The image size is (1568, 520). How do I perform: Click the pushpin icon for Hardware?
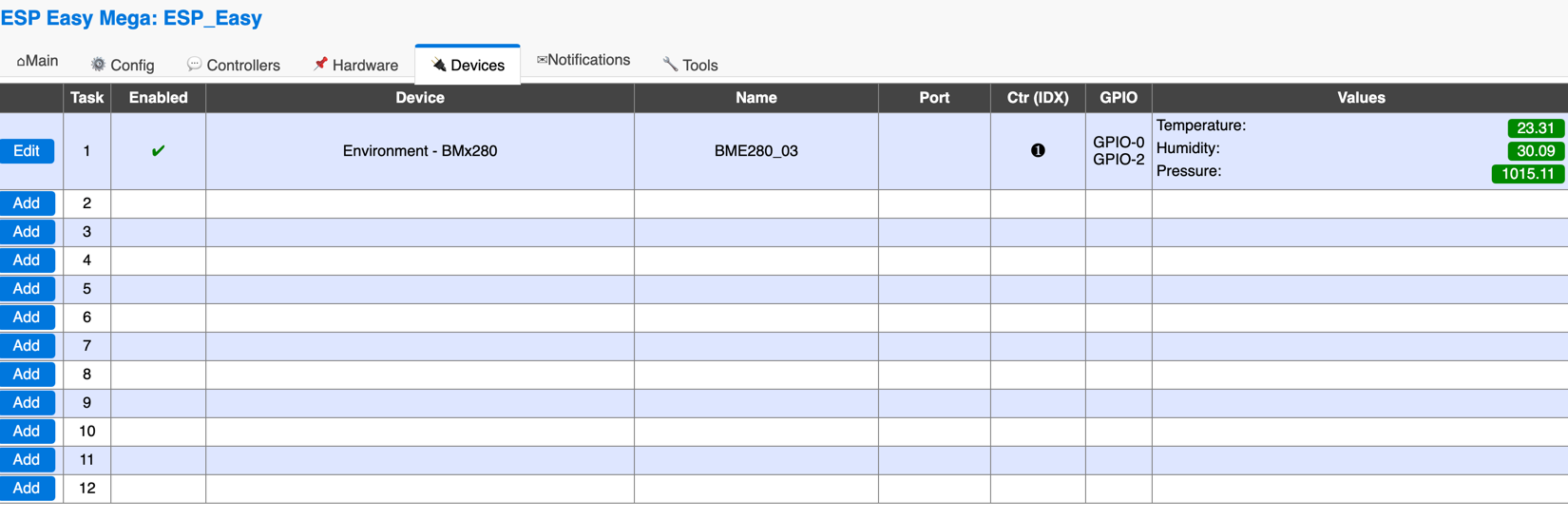pyautogui.click(x=320, y=64)
